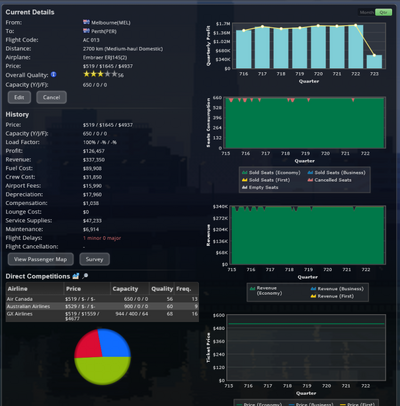This screenshot has width=400, height=406.
Task: Click the flag icon beside Perth(PER)
Action: click(86, 31)
